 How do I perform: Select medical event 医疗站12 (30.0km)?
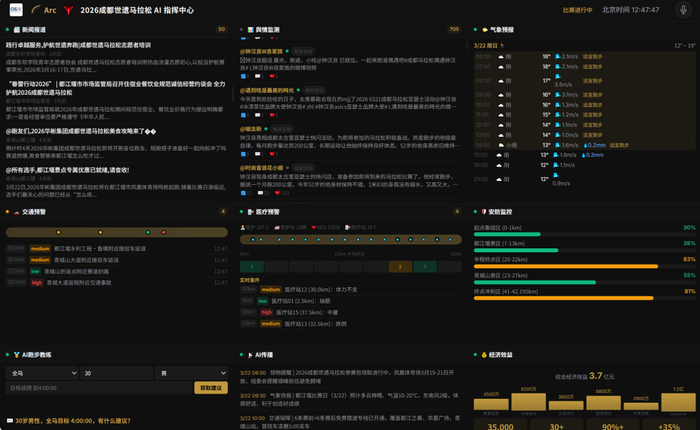pyautogui.click(x=350, y=289)
